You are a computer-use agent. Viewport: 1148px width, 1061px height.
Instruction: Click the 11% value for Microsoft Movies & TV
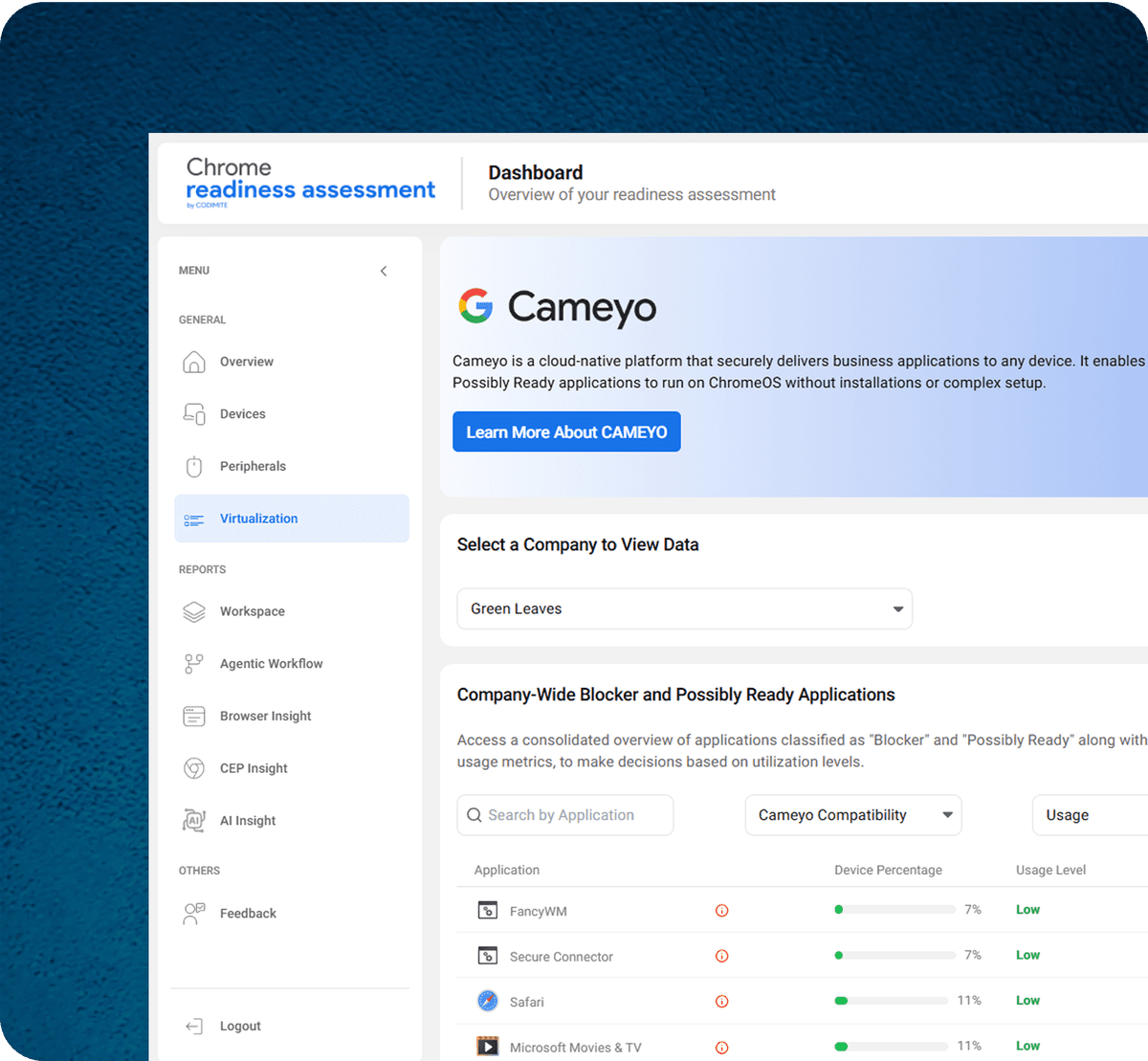(969, 1046)
